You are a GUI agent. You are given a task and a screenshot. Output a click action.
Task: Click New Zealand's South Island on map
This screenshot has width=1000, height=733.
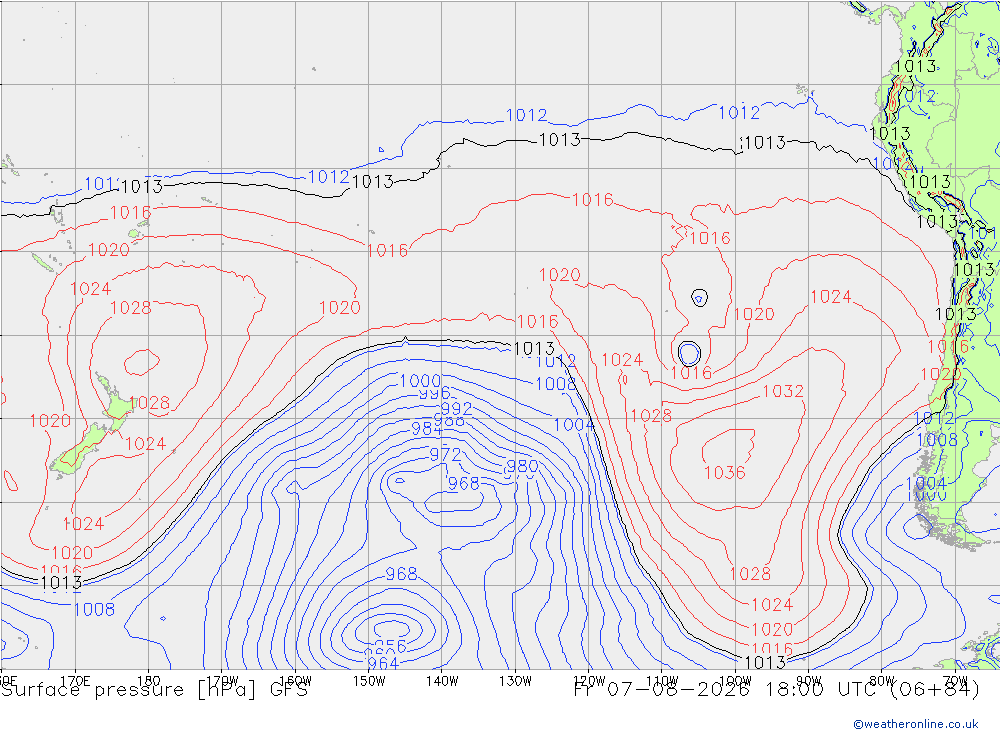80,450
